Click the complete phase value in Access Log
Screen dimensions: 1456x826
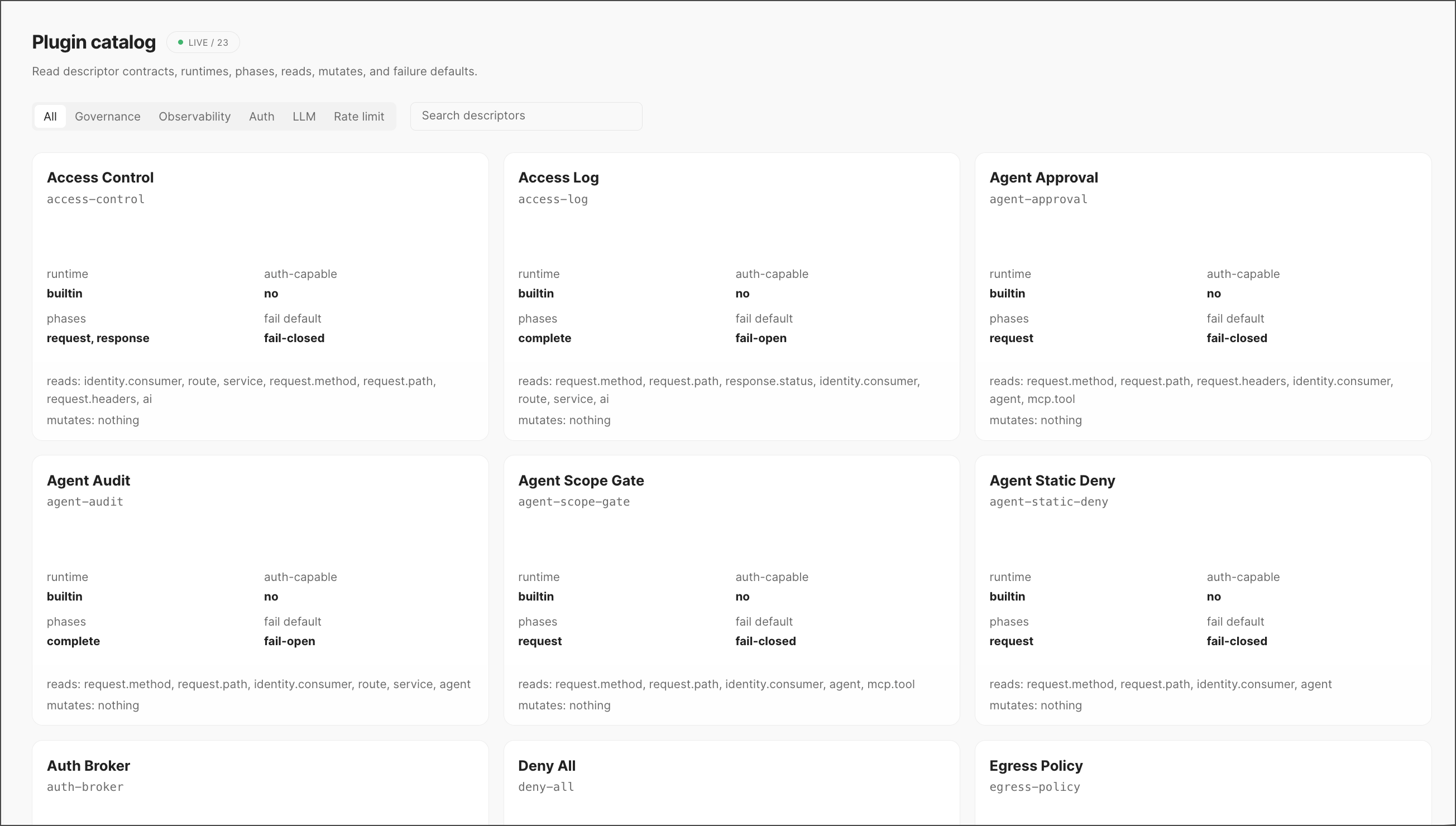point(545,338)
